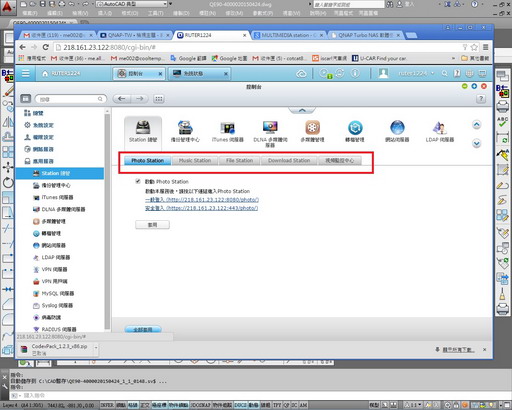Reload the Chrome page
512x410 pixels.
coord(46,47)
